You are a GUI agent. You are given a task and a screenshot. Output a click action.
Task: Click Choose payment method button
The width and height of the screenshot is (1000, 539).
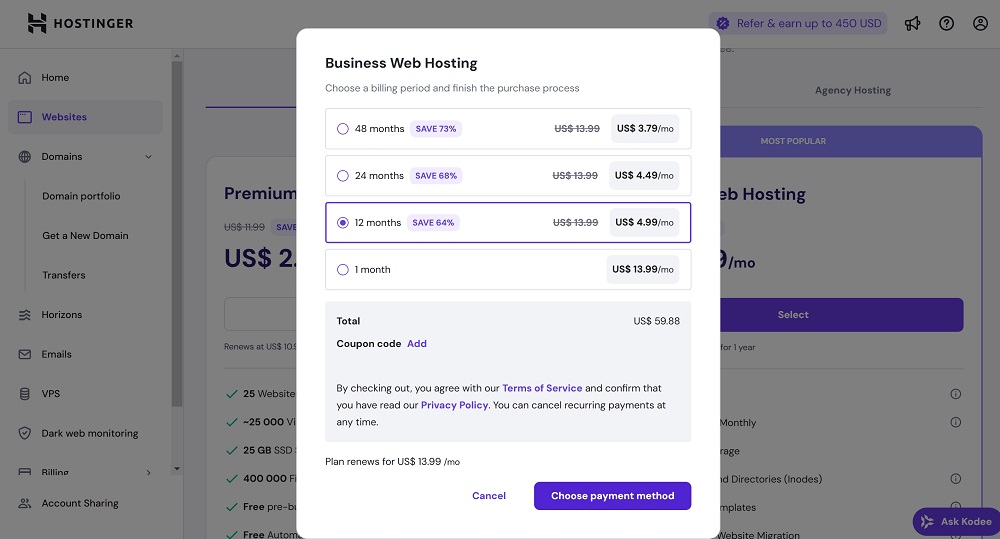pyautogui.click(x=612, y=496)
